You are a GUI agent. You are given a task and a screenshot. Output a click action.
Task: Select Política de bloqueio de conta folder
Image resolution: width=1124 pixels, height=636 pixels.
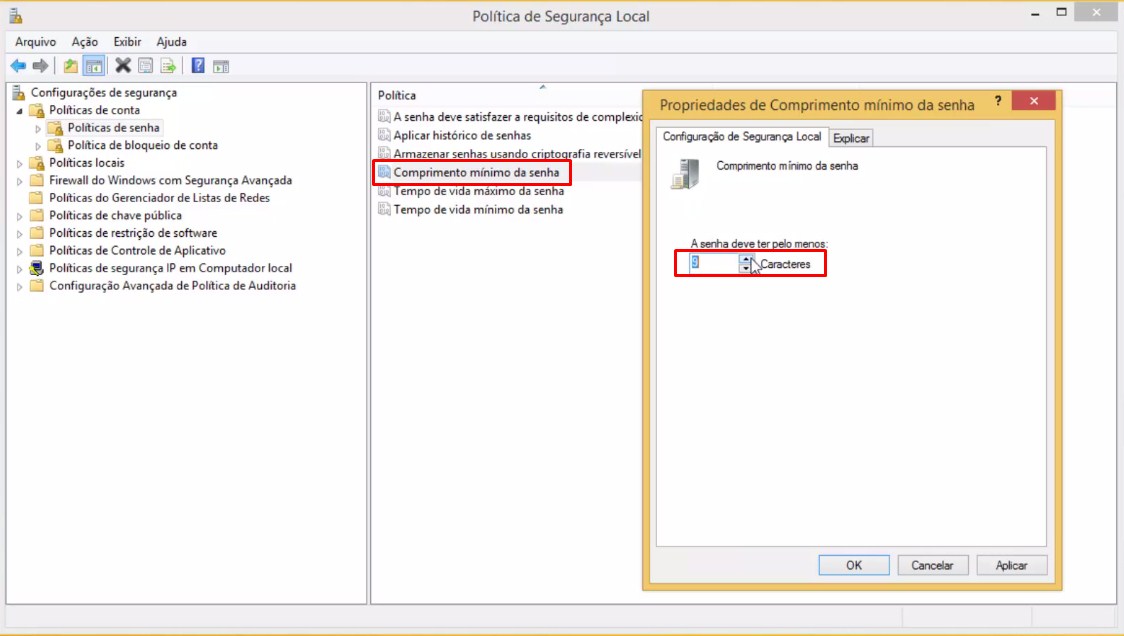(142, 146)
